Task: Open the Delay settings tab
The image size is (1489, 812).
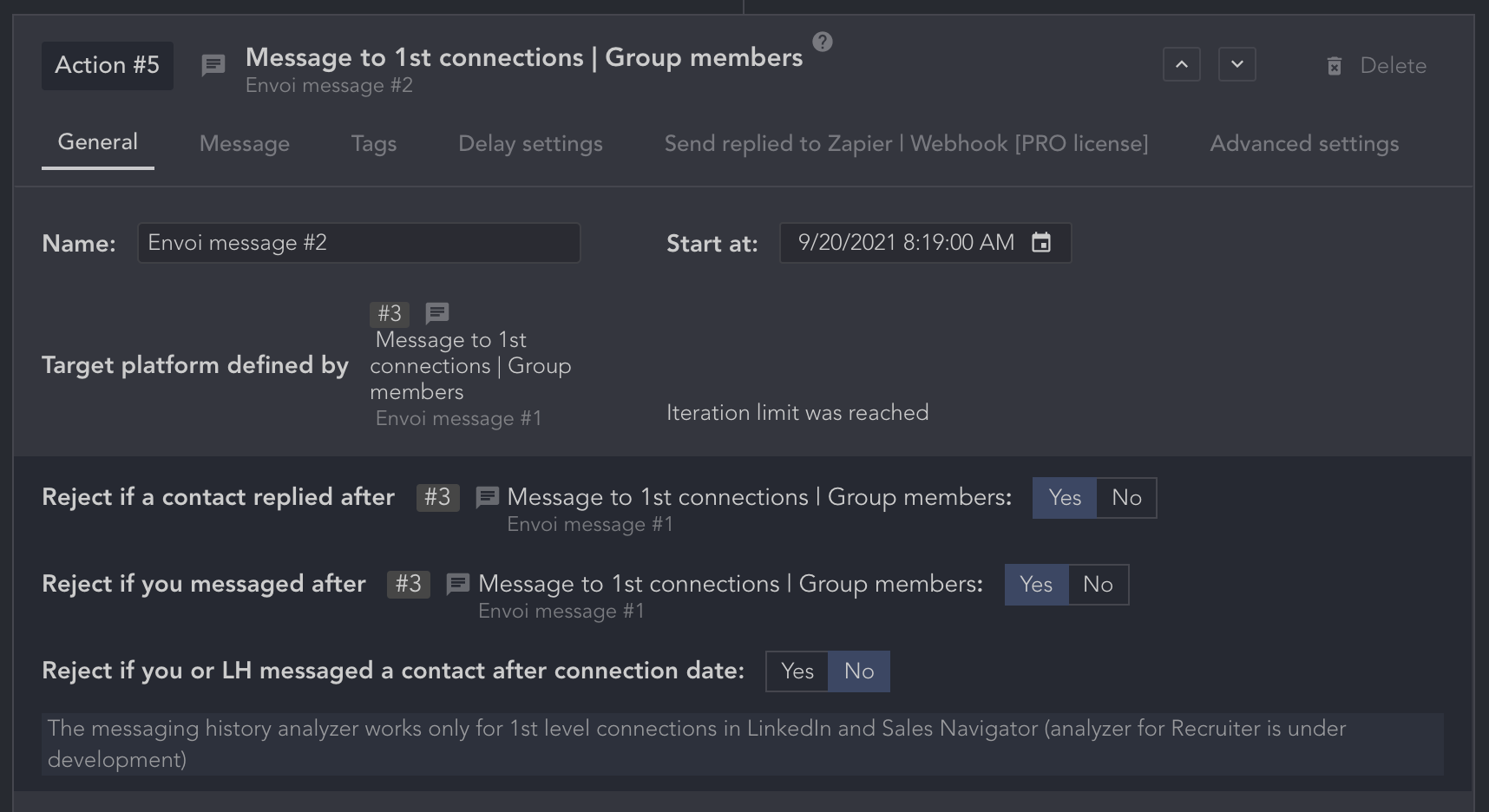Action: (x=530, y=144)
